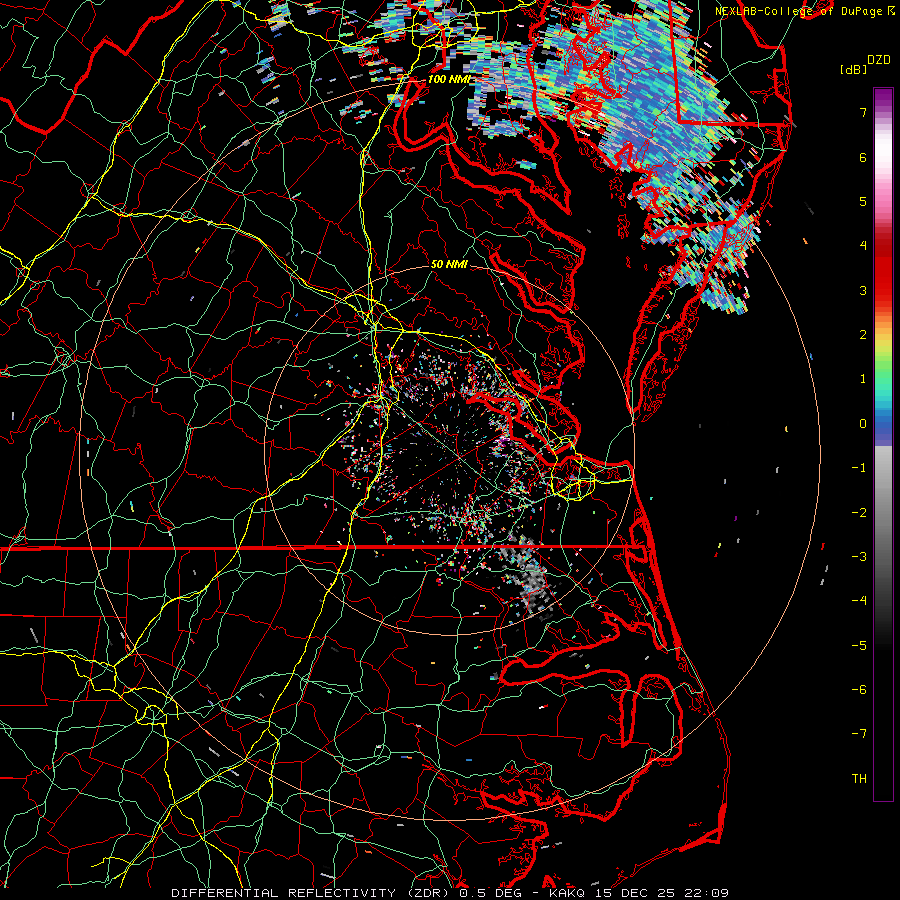Click the "15 DEC 25 22:09" timestamp

click(660, 893)
